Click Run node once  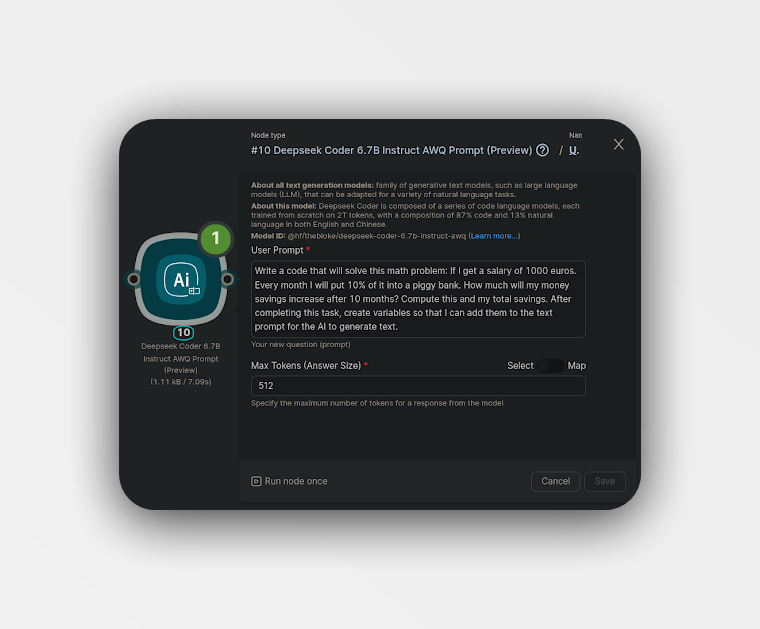[x=289, y=481]
